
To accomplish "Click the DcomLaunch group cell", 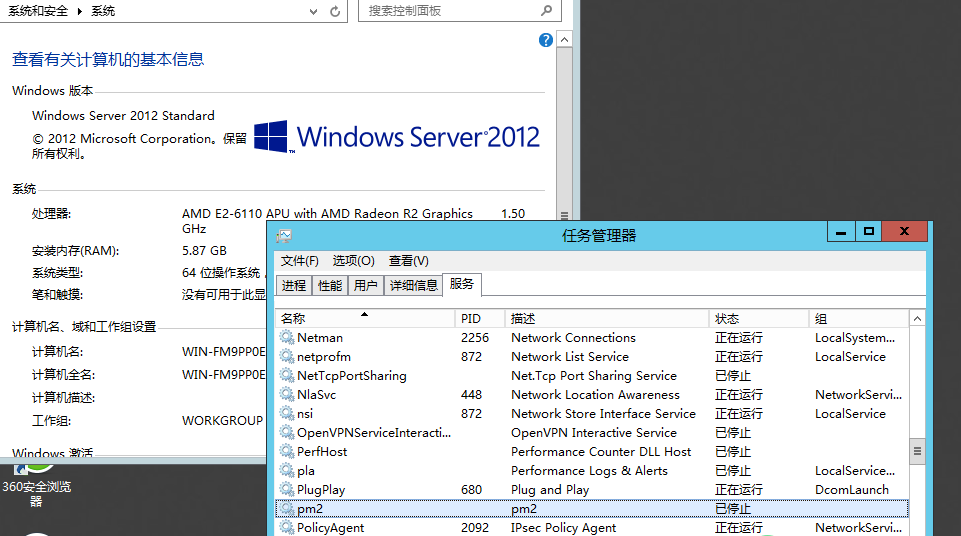I will coord(852,489).
